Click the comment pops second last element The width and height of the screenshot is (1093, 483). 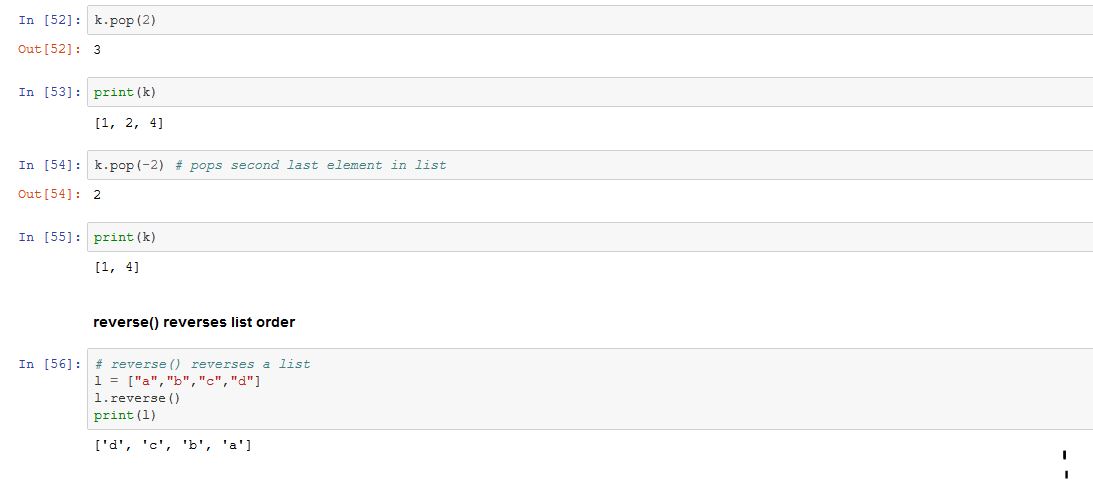coord(310,165)
